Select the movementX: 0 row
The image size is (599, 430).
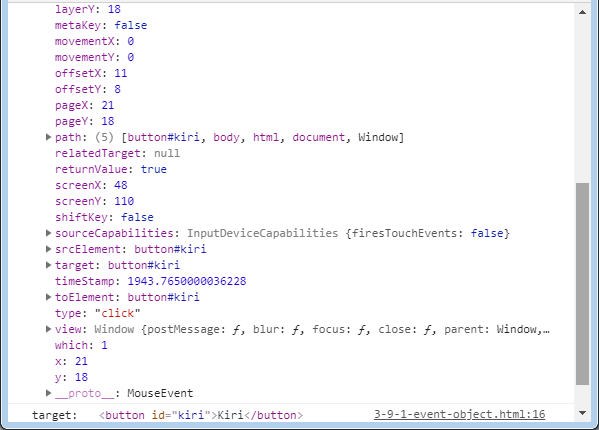[x=94, y=41]
